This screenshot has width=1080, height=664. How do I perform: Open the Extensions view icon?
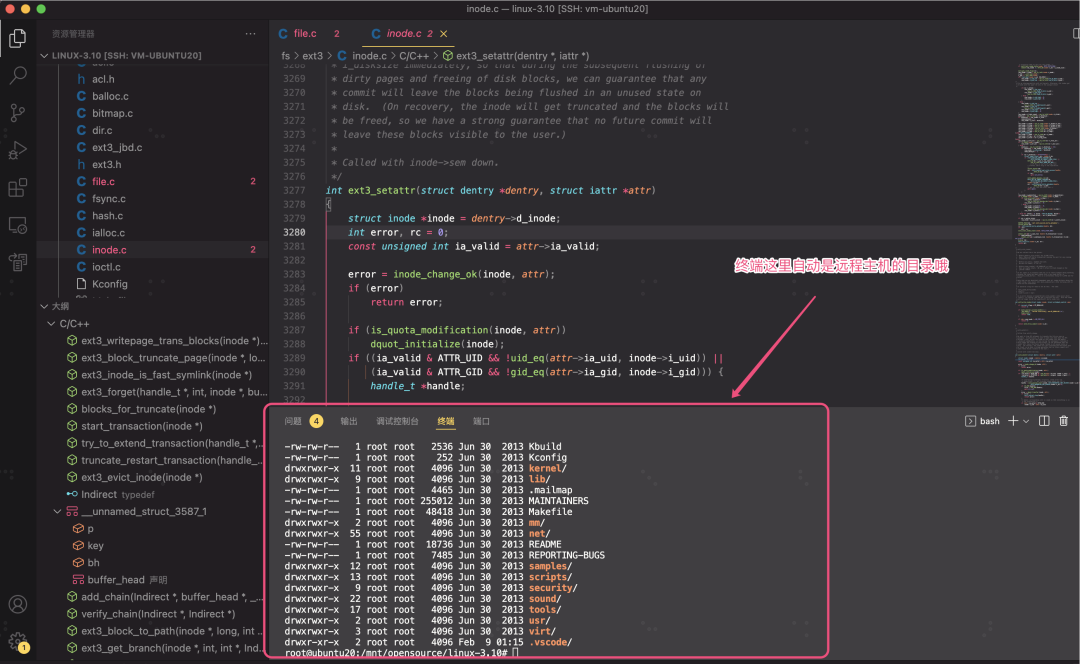18,188
